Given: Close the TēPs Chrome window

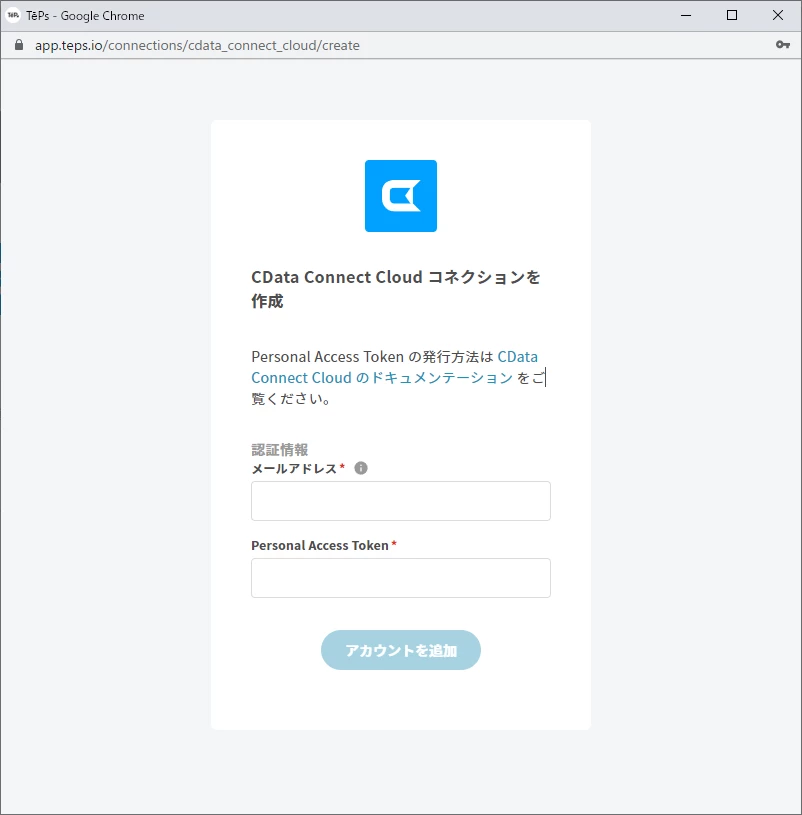Looking at the screenshot, I should pos(778,16).
